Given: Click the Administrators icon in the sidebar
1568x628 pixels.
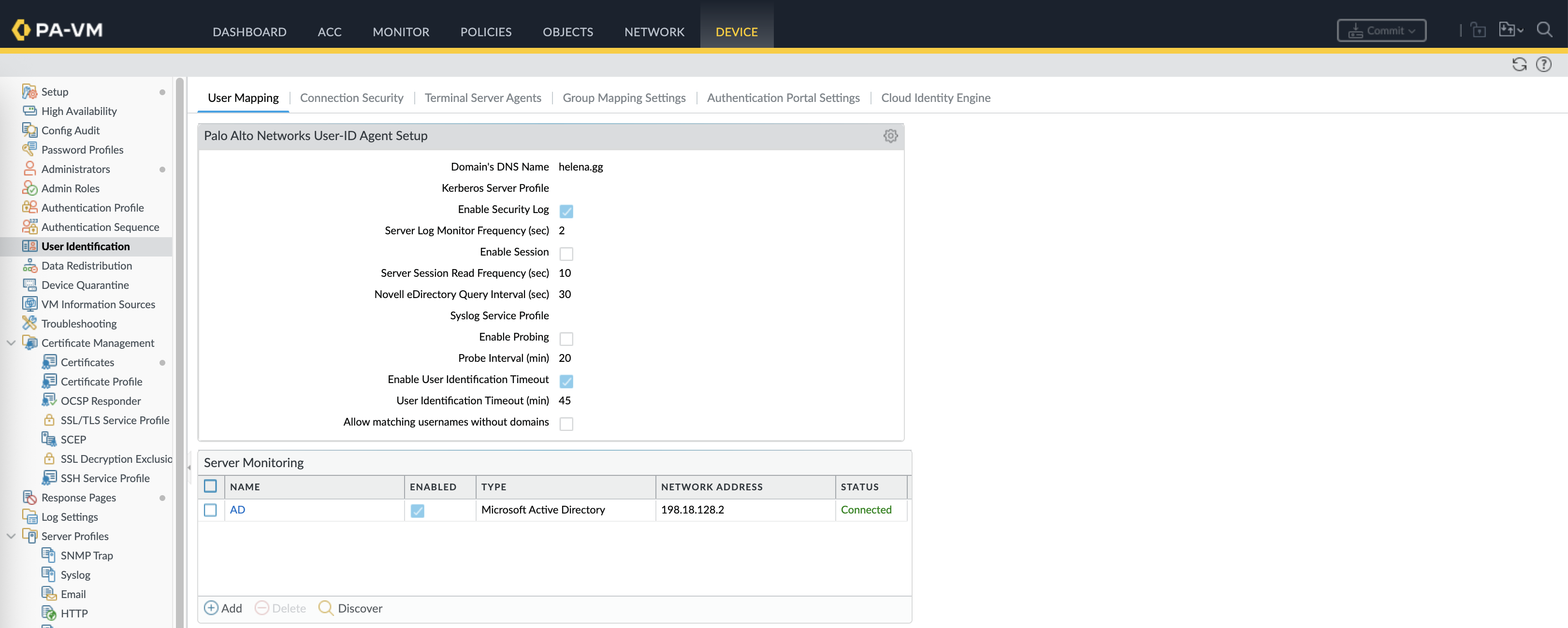Looking at the screenshot, I should click(29, 169).
